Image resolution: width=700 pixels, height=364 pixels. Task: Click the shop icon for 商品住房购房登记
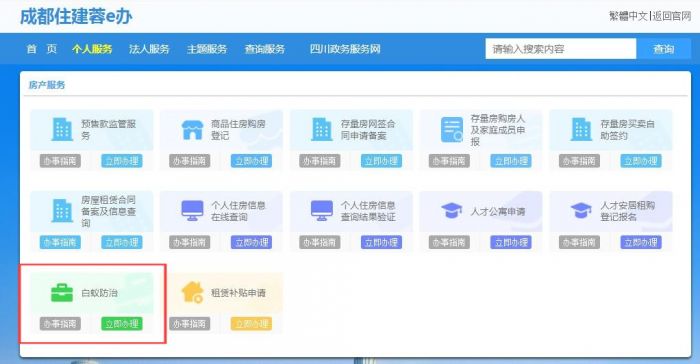192,130
